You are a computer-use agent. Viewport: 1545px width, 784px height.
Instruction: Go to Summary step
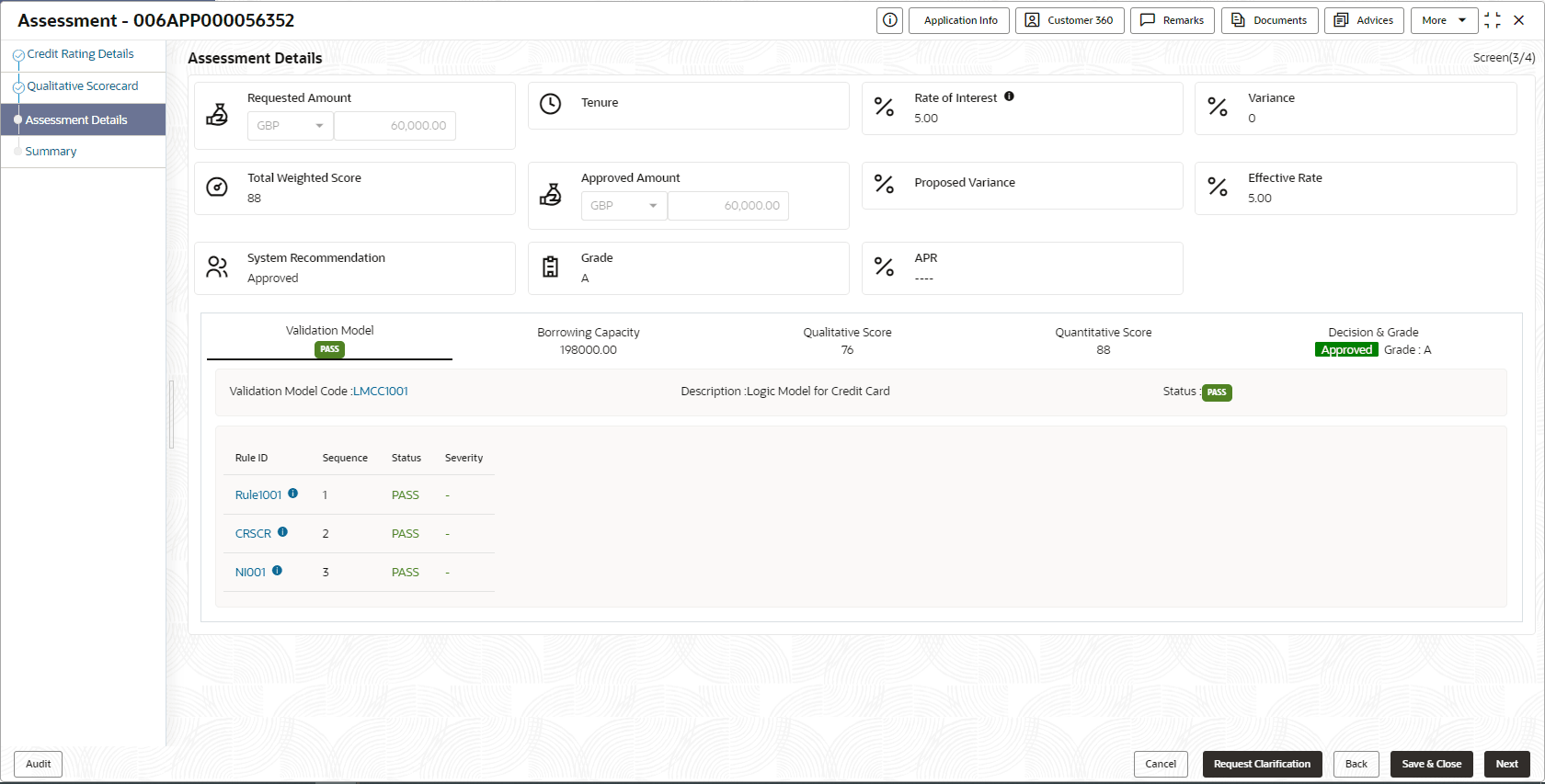pos(51,152)
